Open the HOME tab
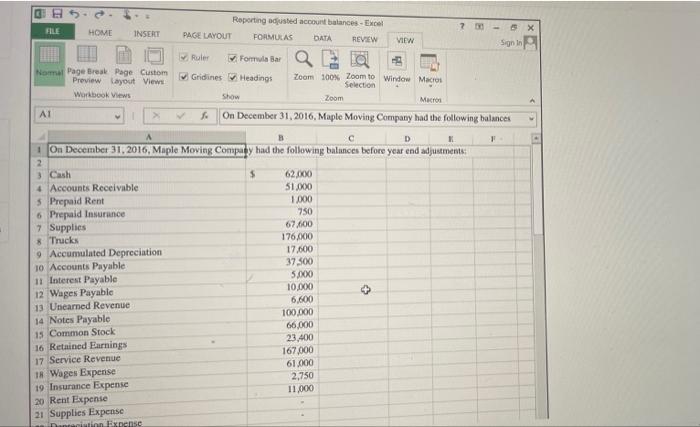Viewport: 700px width, 427px height. pyautogui.click(x=100, y=33)
